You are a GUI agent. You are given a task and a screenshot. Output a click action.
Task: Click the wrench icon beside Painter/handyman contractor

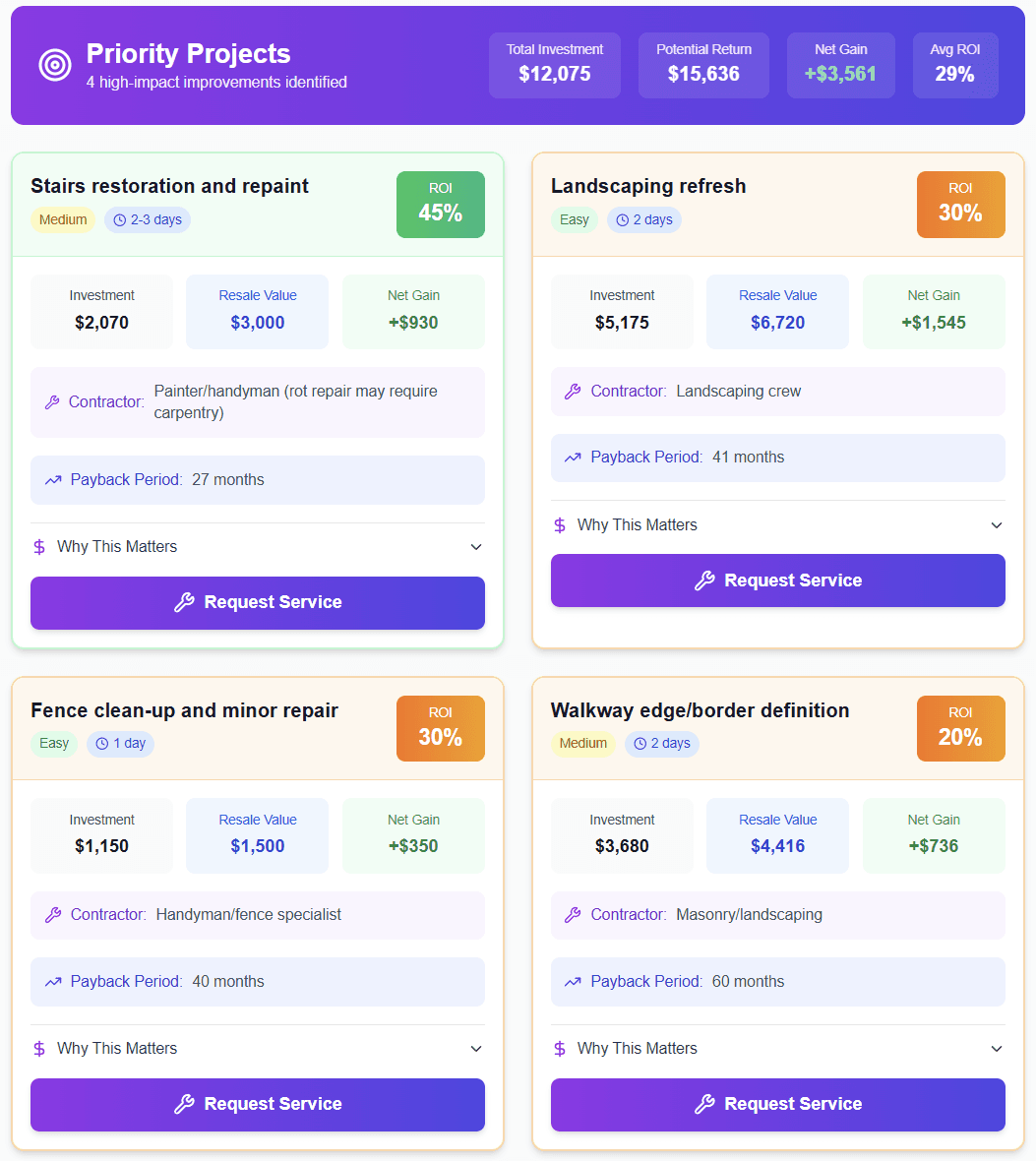pos(53,402)
